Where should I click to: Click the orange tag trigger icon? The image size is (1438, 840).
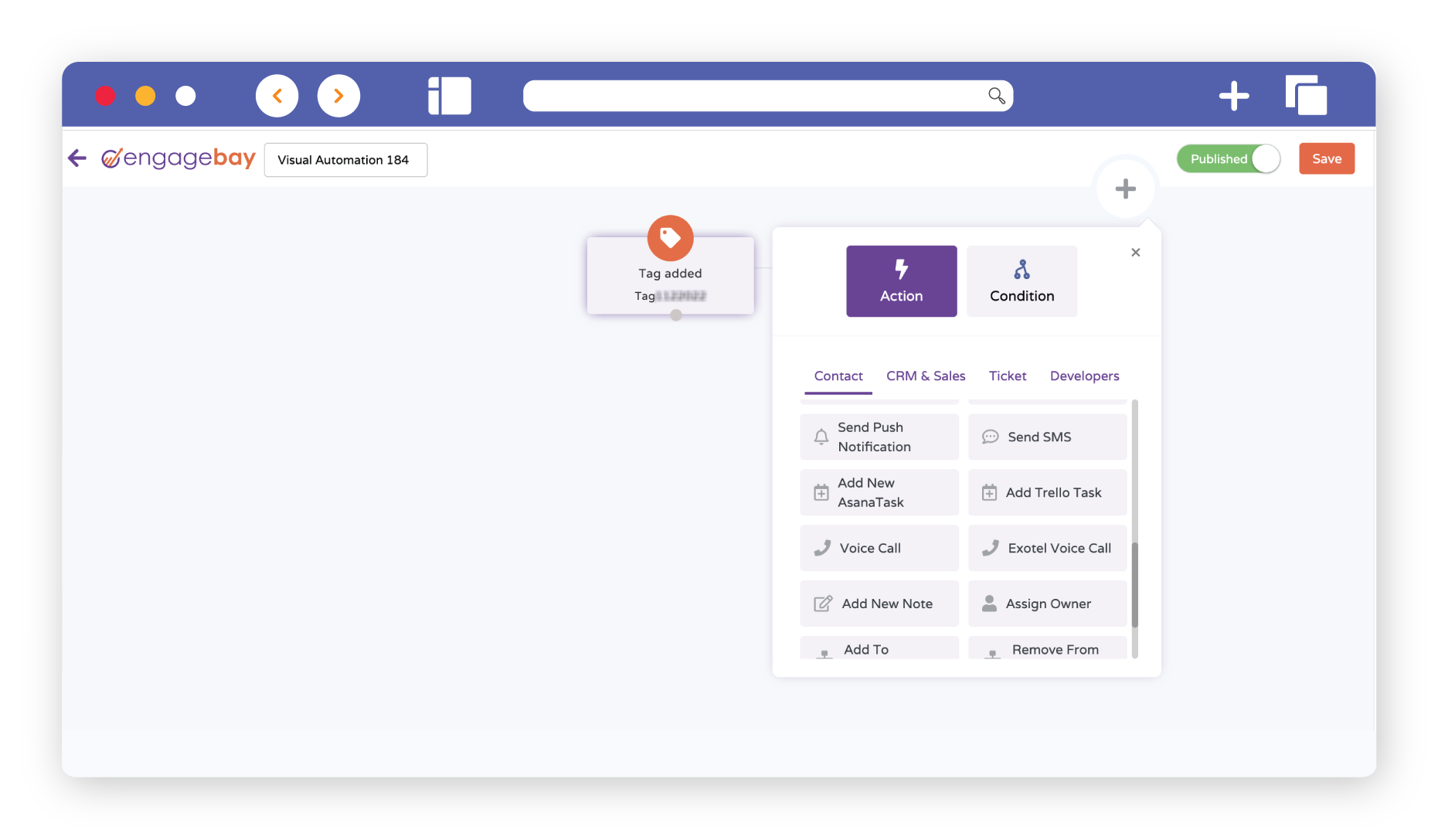pos(670,238)
